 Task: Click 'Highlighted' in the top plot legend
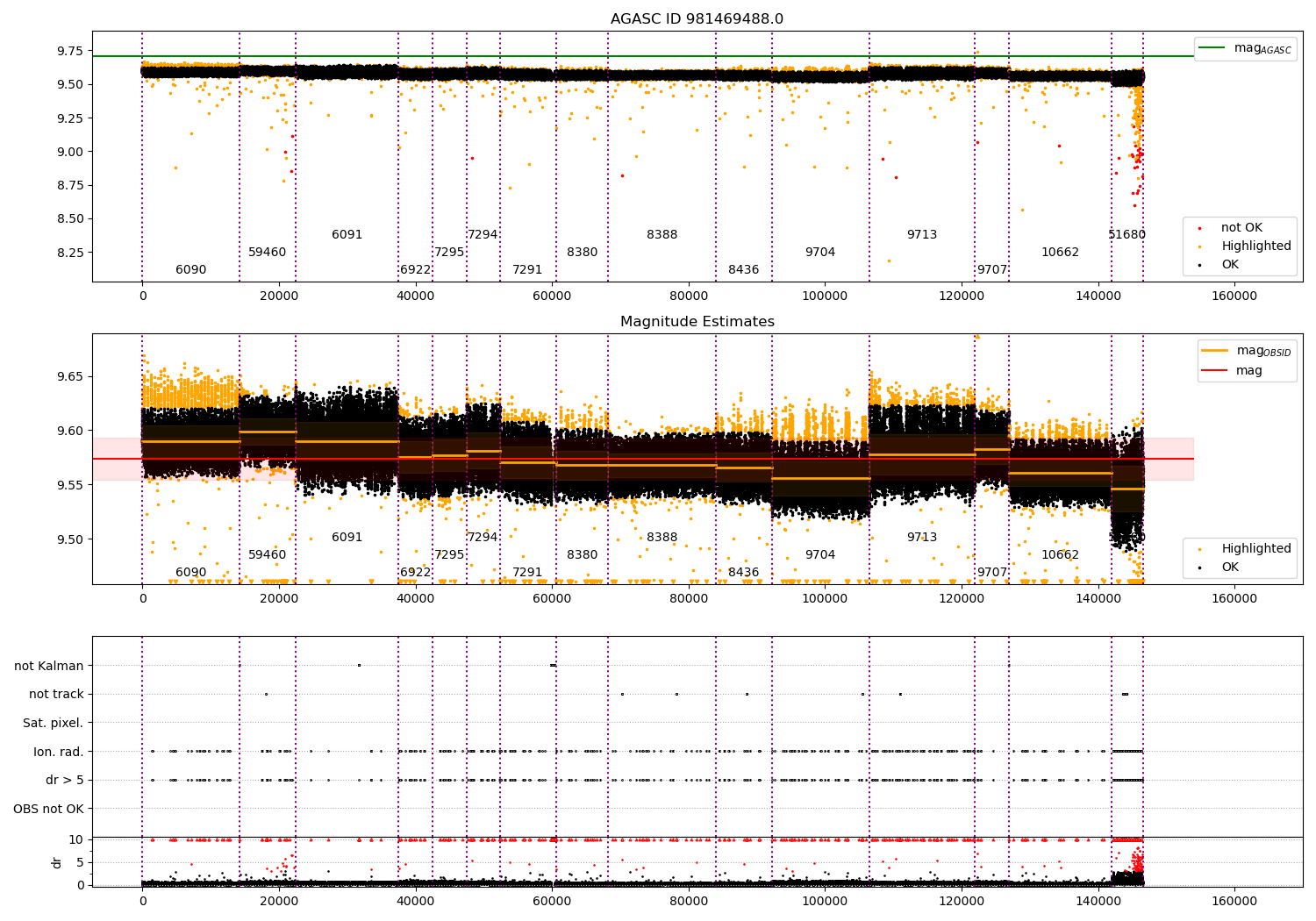(x=1256, y=246)
